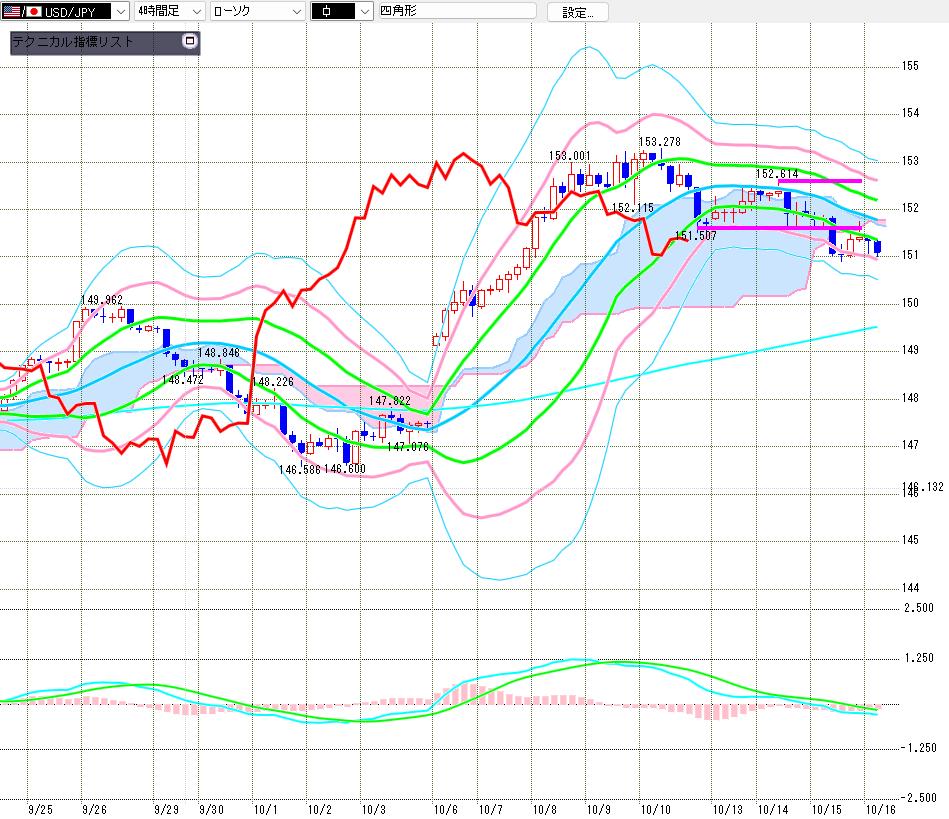
Task: Click the 1.250 level on MACD axis
Action: point(918,658)
